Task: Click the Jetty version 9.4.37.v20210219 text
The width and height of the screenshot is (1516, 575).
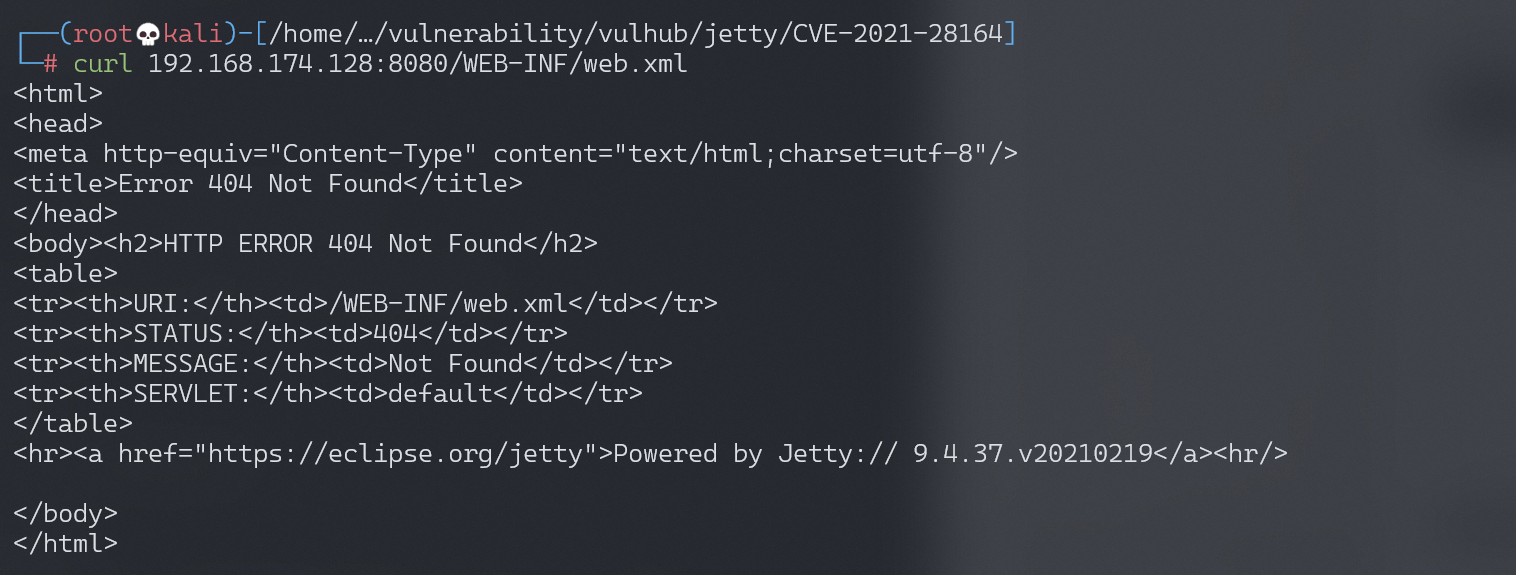Action: coord(1033,454)
